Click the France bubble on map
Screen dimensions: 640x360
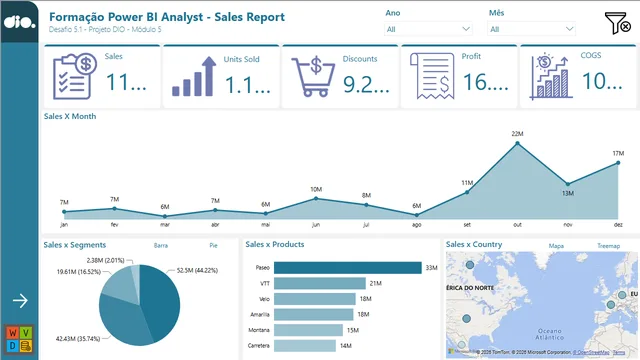611,304
